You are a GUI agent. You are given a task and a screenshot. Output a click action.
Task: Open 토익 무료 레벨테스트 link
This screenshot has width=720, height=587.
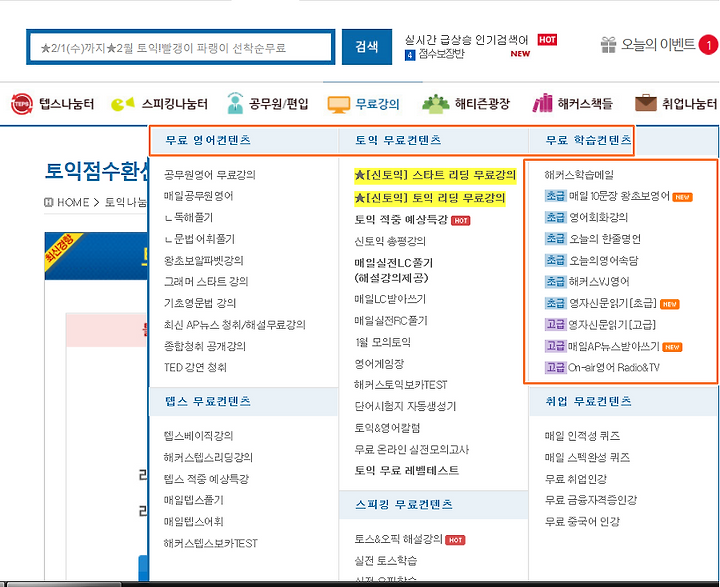(x=406, y=471)
